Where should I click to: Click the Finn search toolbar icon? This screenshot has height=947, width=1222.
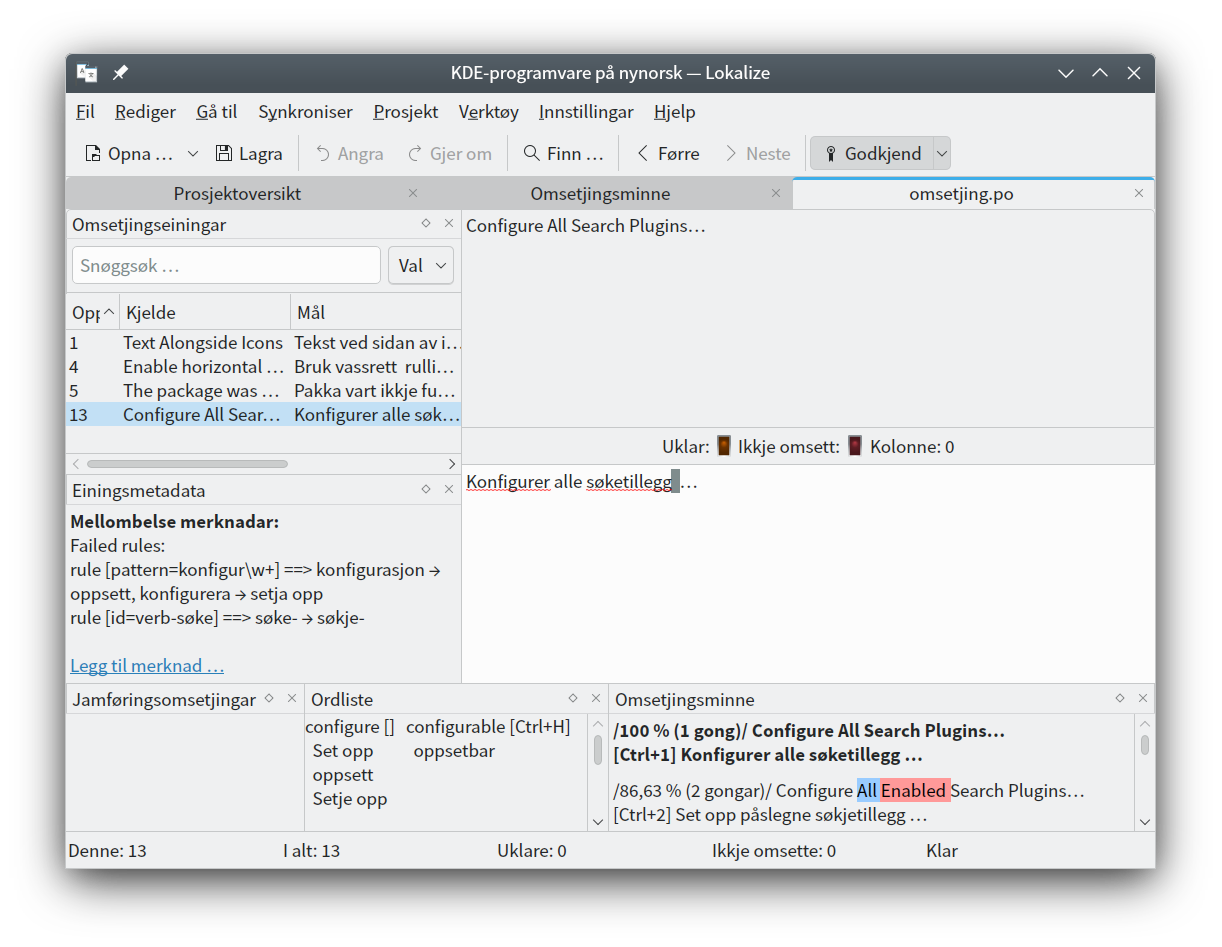pos(532,154)
